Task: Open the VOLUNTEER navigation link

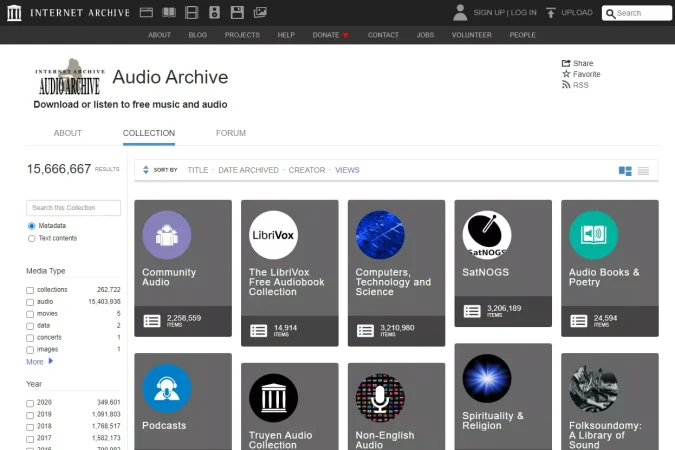Action: point(471,35)
